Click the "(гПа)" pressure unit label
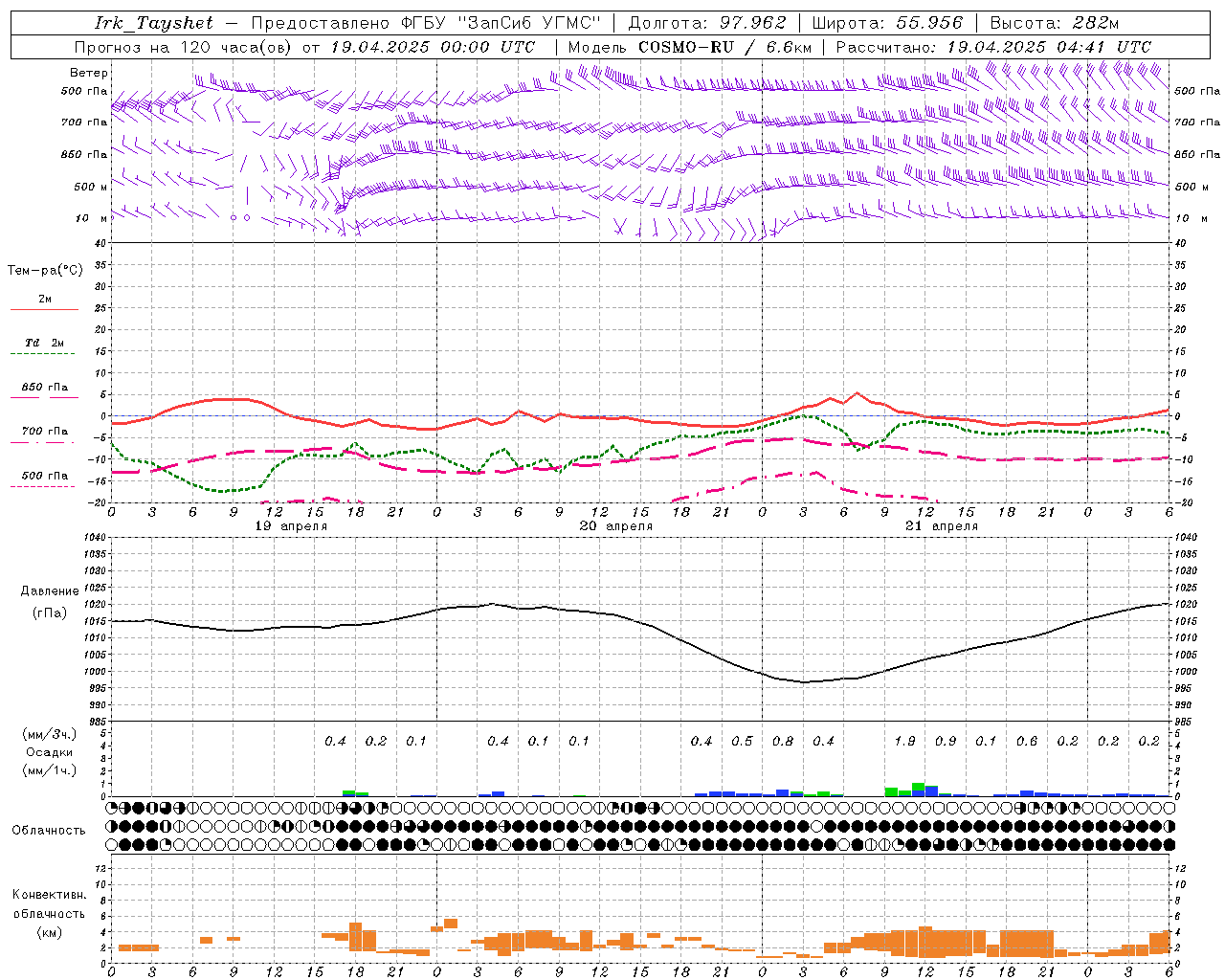The height and width of the screenshot is (980, 1225). pyautogui.click(x=50, y=613)
